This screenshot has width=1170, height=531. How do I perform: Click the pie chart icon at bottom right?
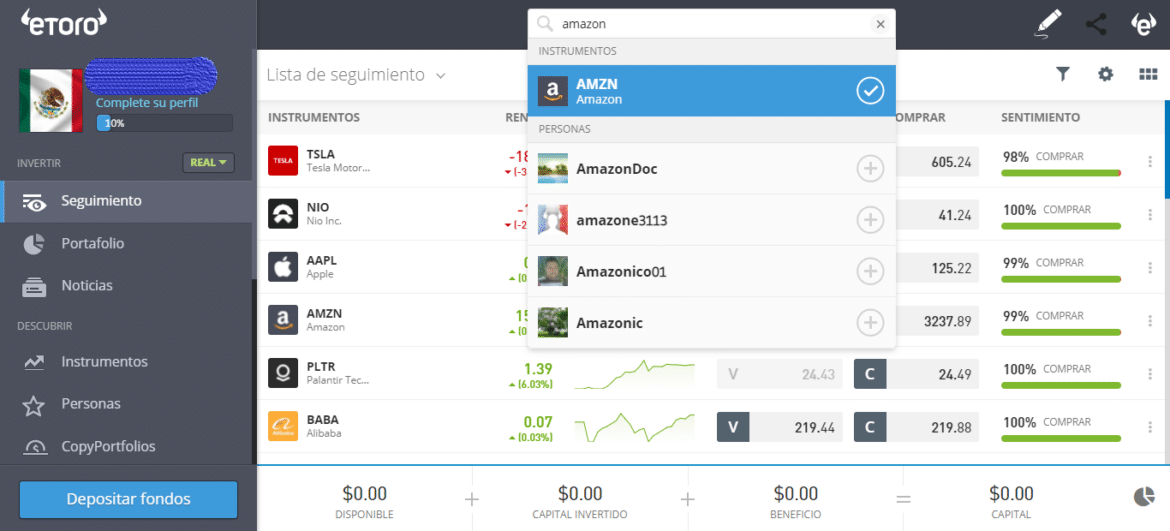(x=1144, y=497)
